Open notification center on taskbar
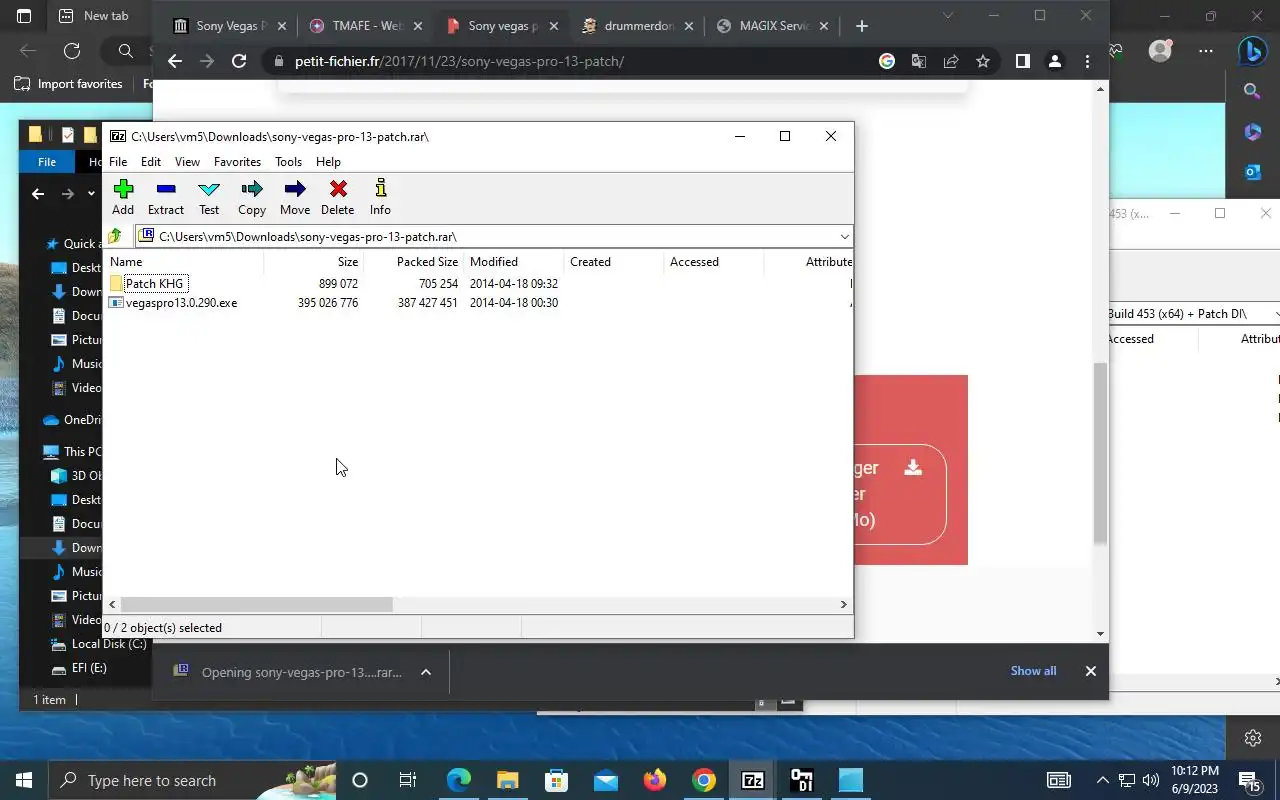Image resolution: width=1280 pixels, height=800 pixels. tap(1249, 780)
